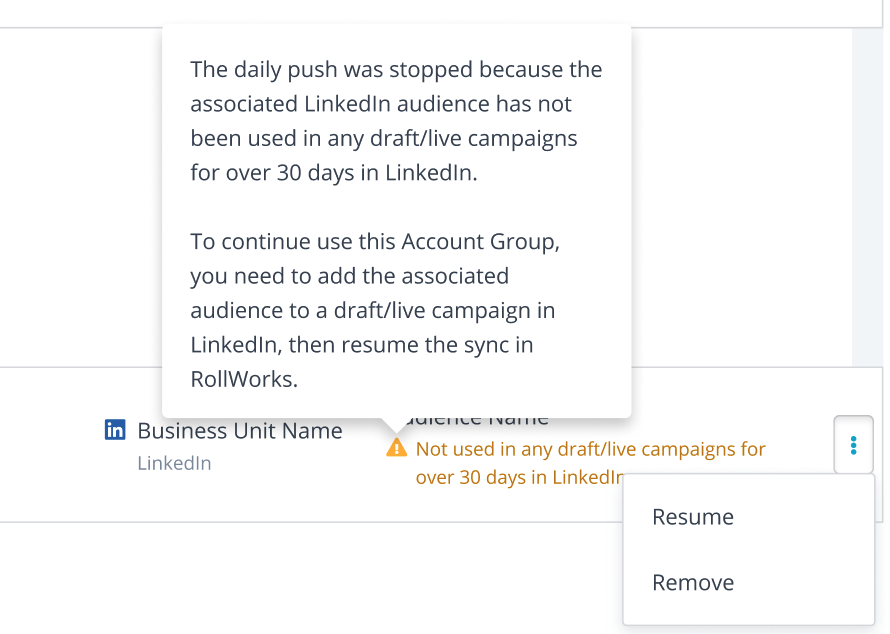Open the three-dot options menu
Image resolution: width=890 pixels, height=634 pixels.
click(x=853, y=445)
